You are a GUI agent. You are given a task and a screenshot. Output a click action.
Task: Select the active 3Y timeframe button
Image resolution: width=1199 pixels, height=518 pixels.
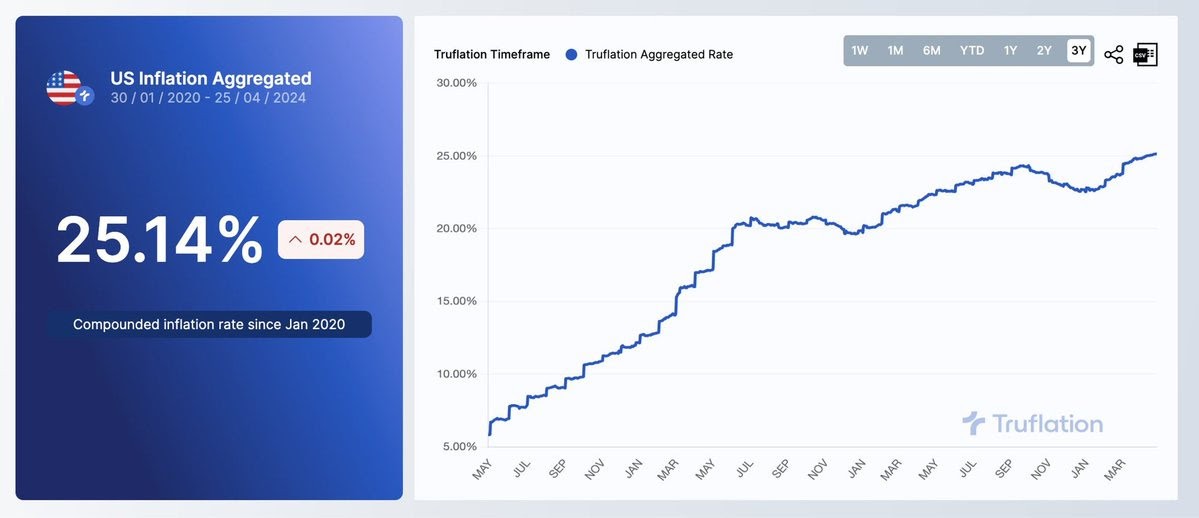(1078, 50)
